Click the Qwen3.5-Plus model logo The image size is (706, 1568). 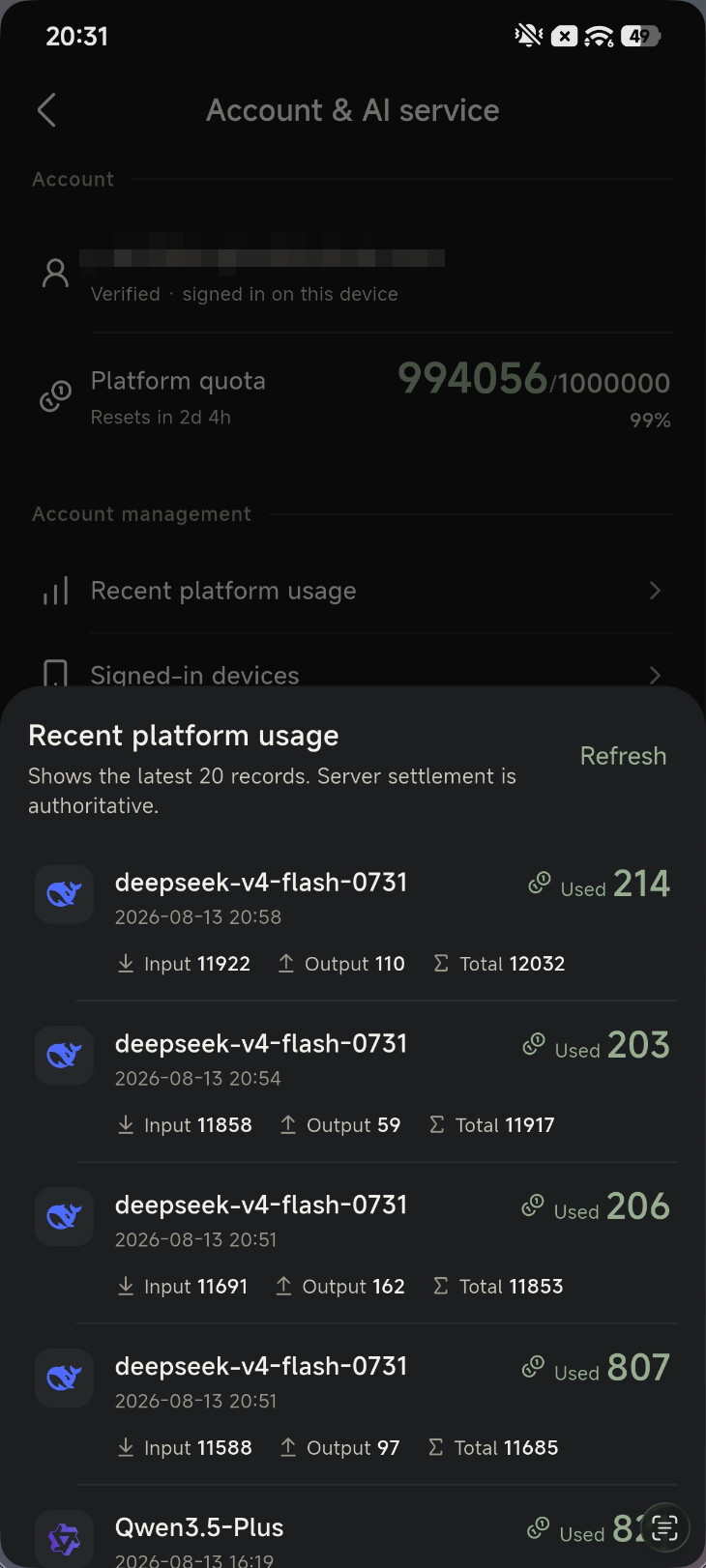[65, 1538]
